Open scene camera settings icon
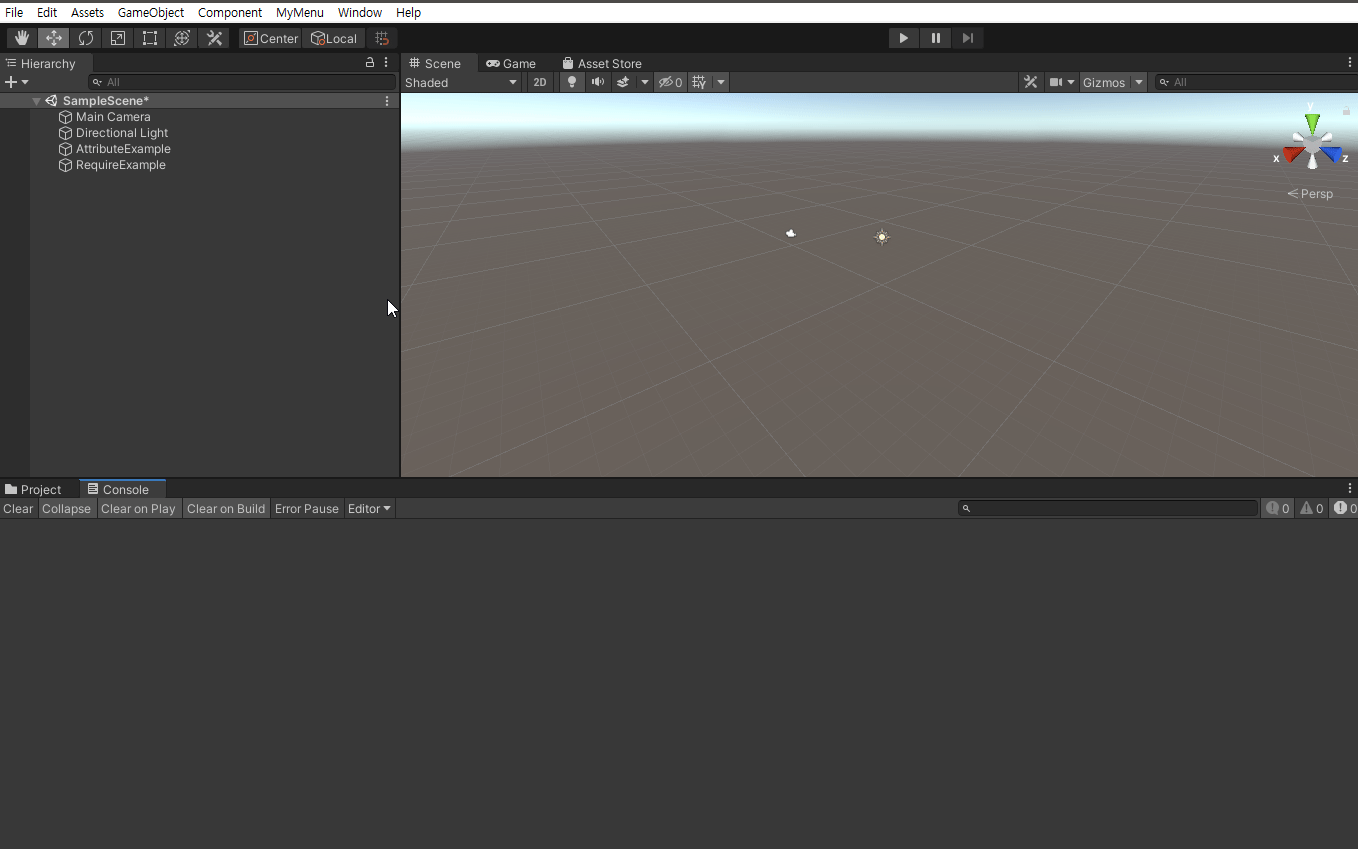The image size is (1358, 849). pyautogui.click(x=1056, y=82)
